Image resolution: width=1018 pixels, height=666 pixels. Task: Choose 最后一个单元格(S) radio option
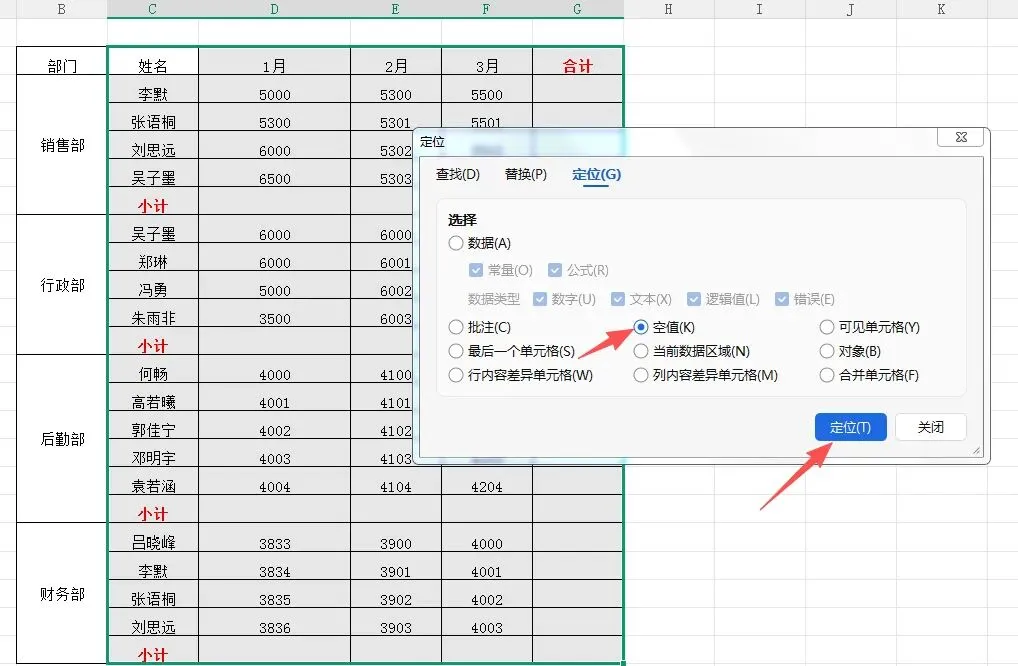click(512, 351)
